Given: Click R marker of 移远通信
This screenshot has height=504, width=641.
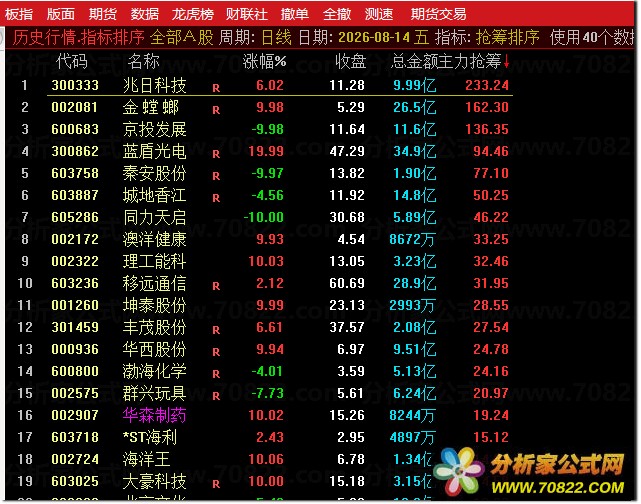Looking at the screenshot, I should (x=216, y=286).
